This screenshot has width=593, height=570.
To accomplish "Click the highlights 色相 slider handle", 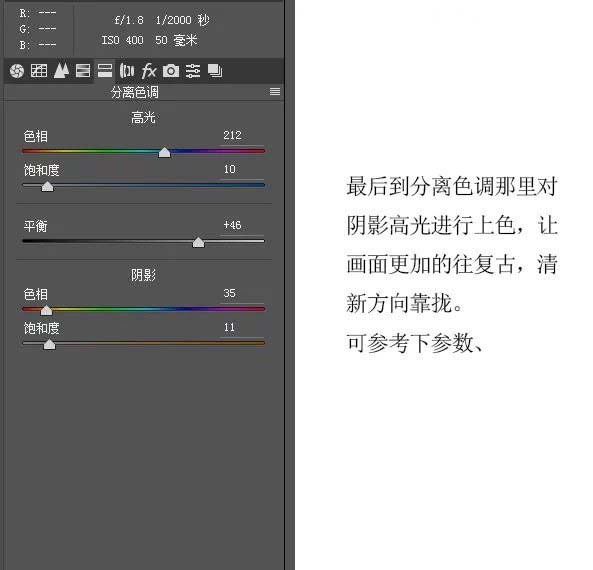I will (x=164, y=152).
